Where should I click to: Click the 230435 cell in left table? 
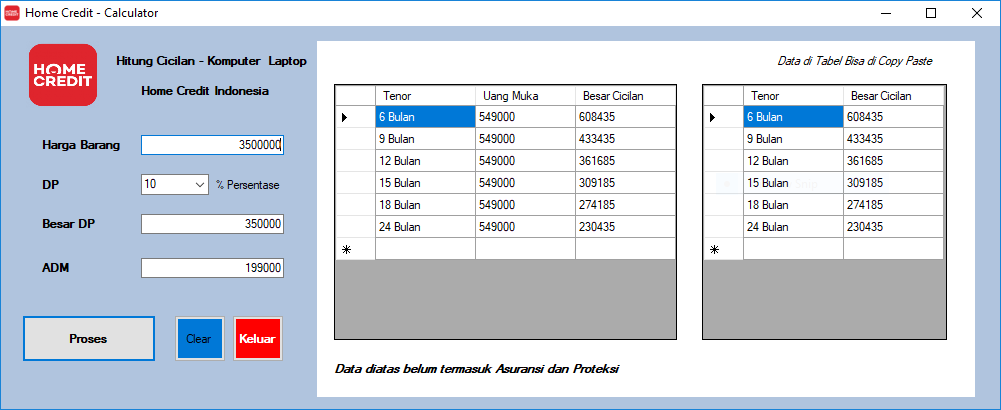625,227
